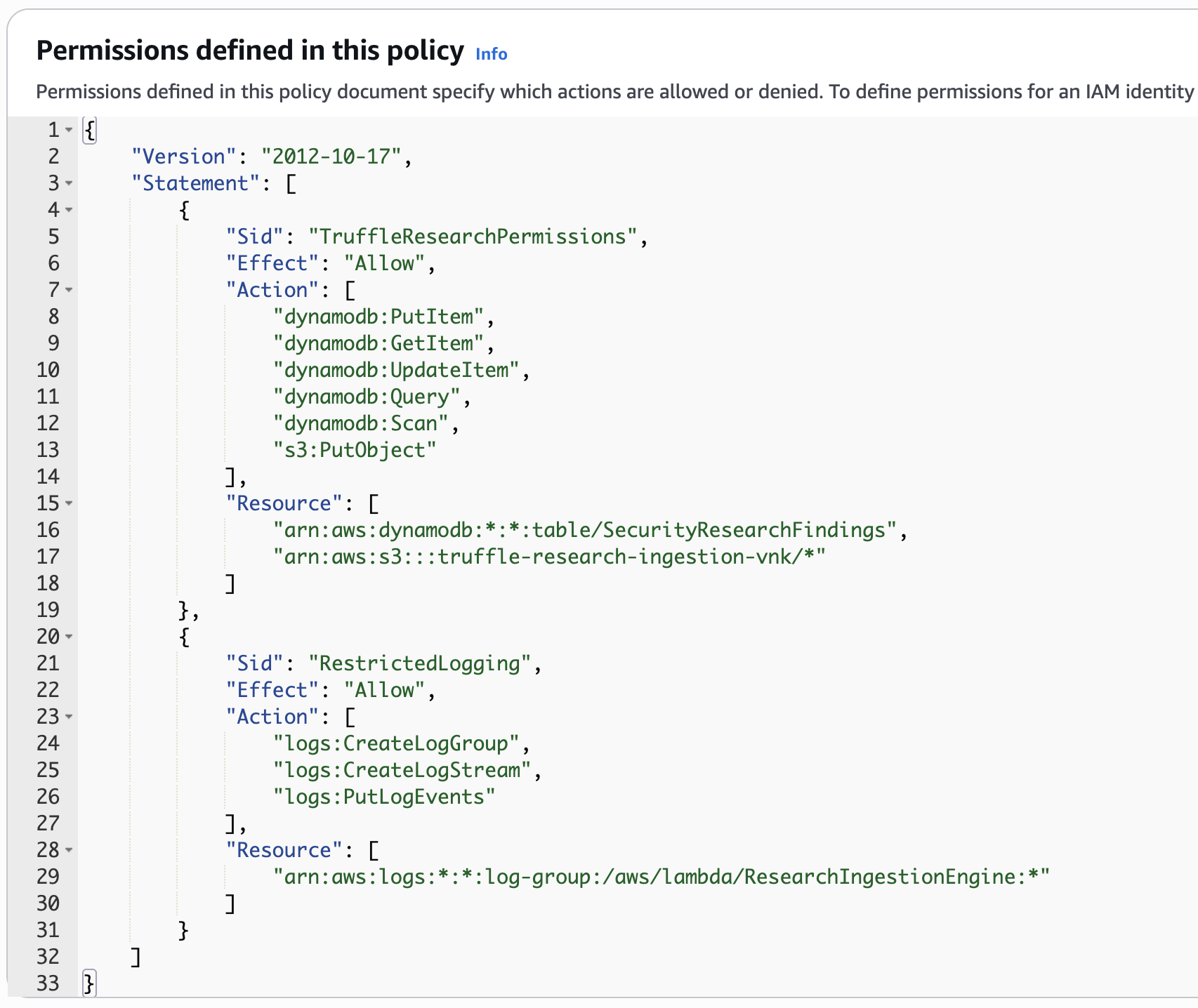Viewport: 1198px width, 1008px height.
Task: Collapse the Resource array on line 15
Action: click(68, 503)
